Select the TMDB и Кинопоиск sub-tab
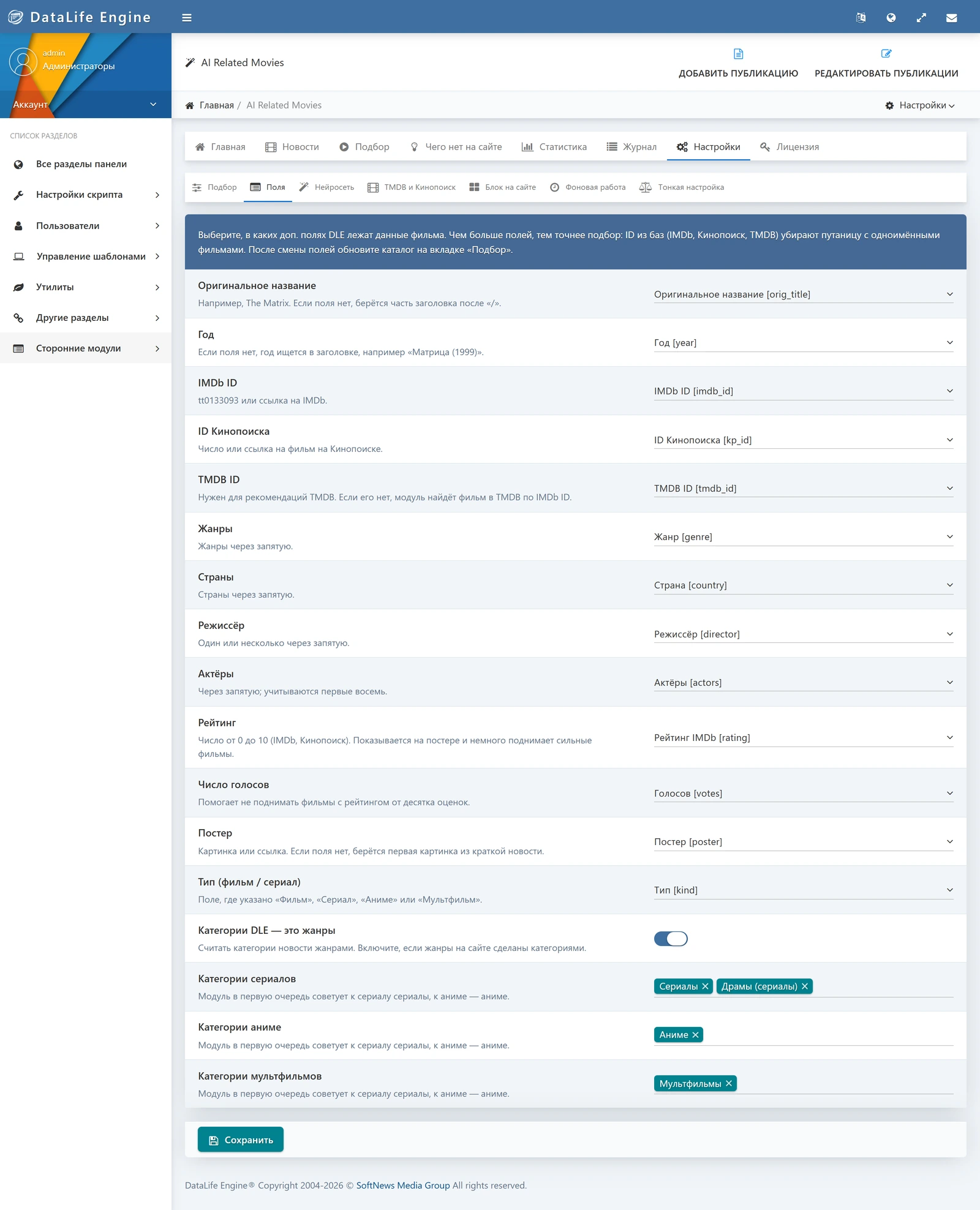Screen dimensions: 980x1210 (x=412, y=187)
